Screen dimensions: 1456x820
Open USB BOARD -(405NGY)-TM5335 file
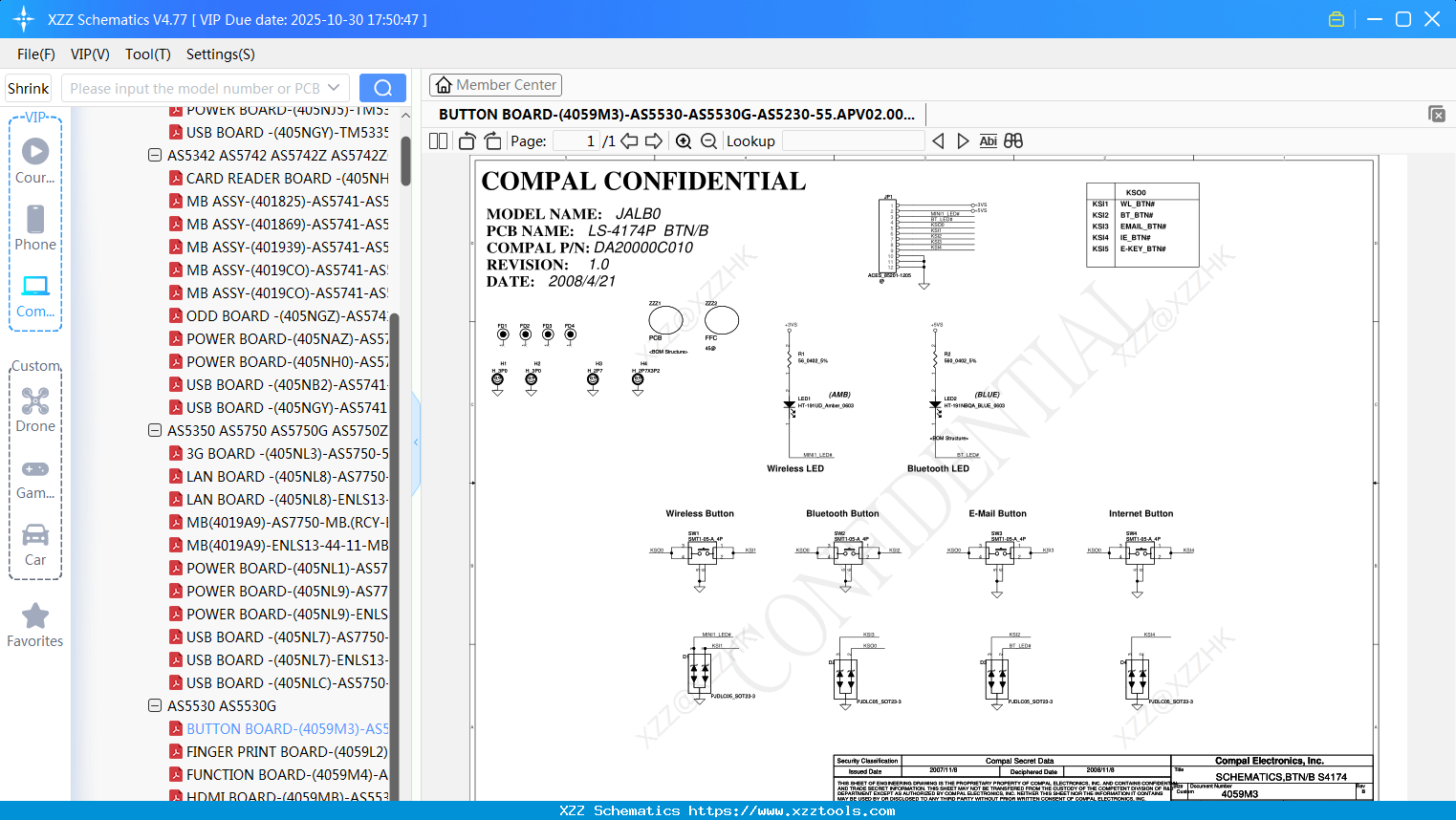[287, 132]
